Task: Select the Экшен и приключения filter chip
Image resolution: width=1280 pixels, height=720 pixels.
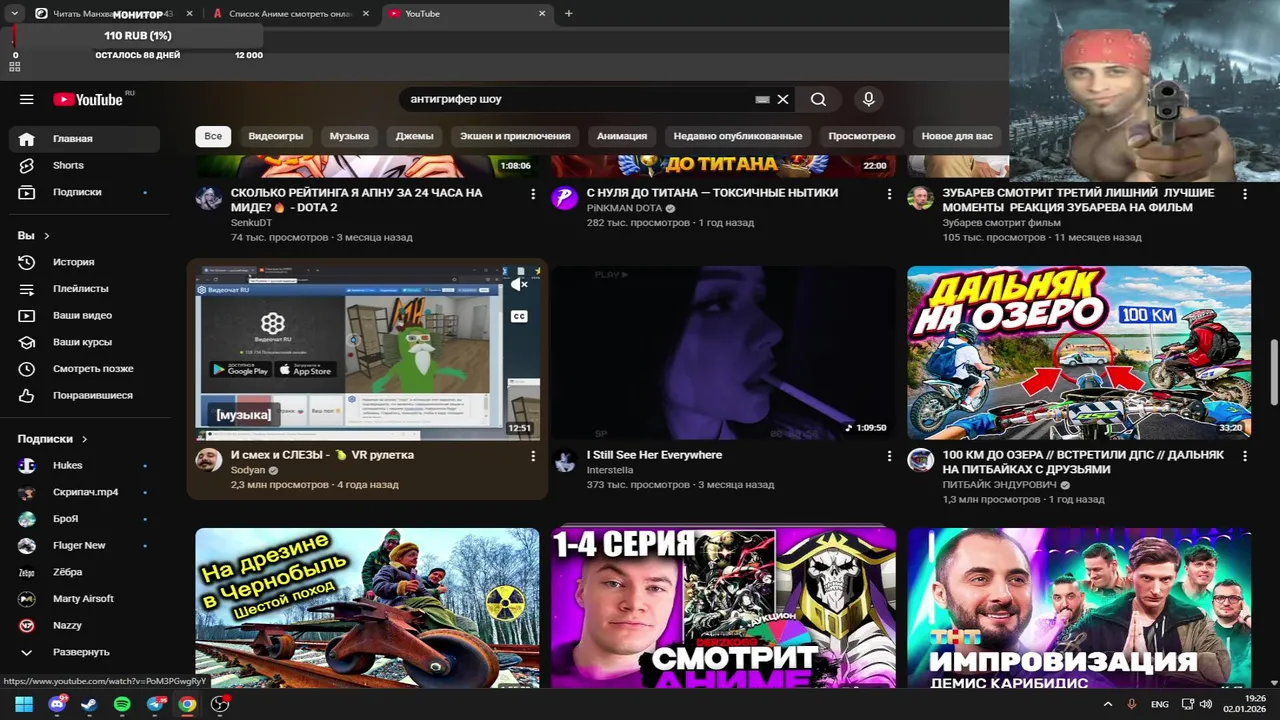Action: (x=515, y=136)
